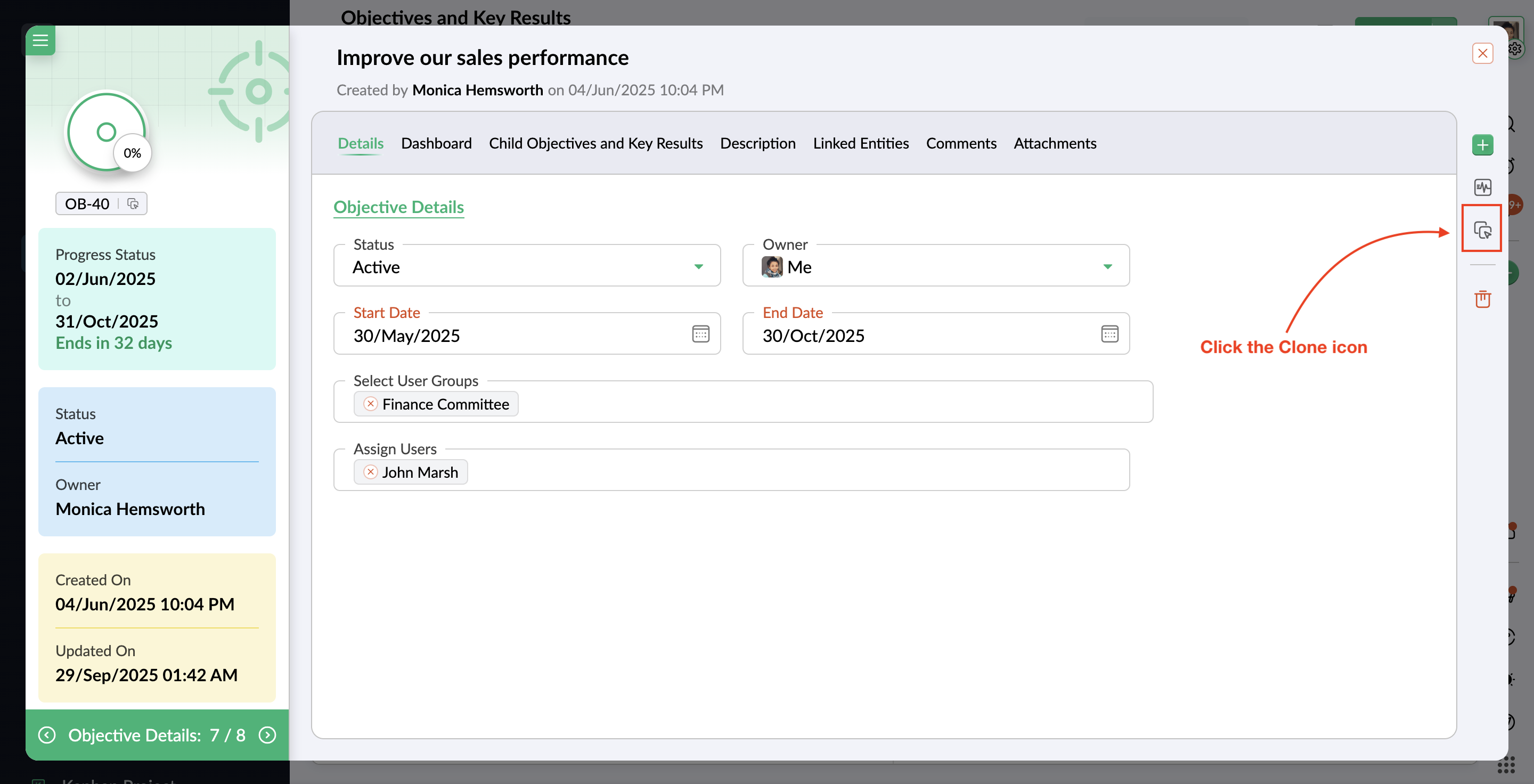Open Child Objectives and Key Results tab
The width and height of the screenshot is (1534, 784).
(595, 143)
